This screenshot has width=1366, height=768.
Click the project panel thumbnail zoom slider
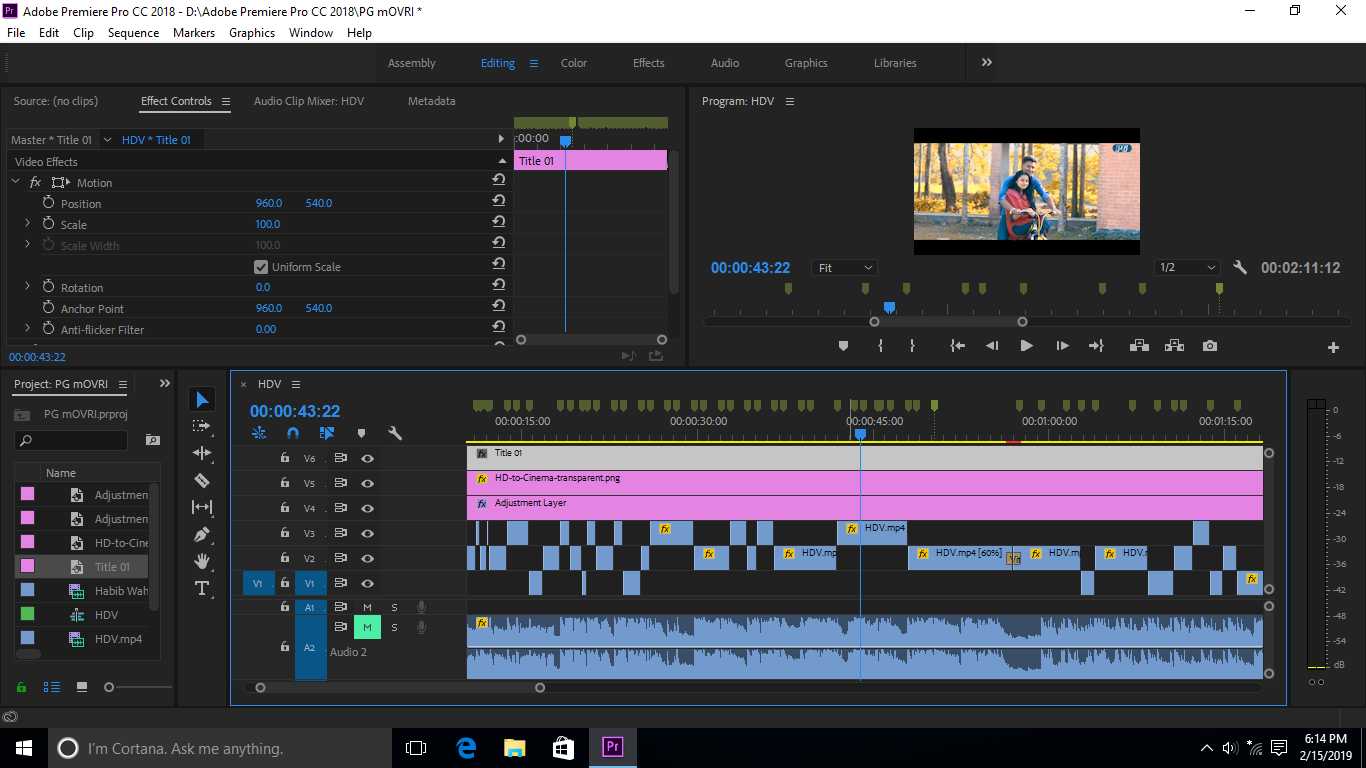pos(109,687)
